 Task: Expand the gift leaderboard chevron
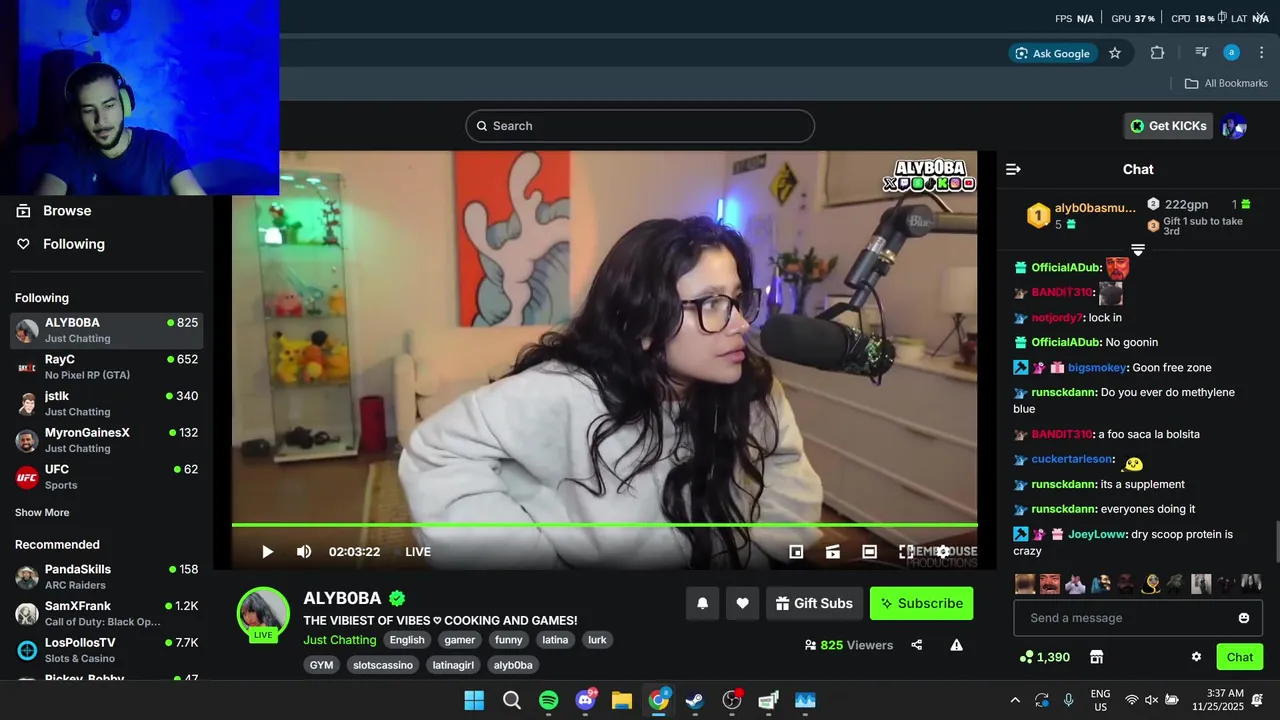(1138, 250)
